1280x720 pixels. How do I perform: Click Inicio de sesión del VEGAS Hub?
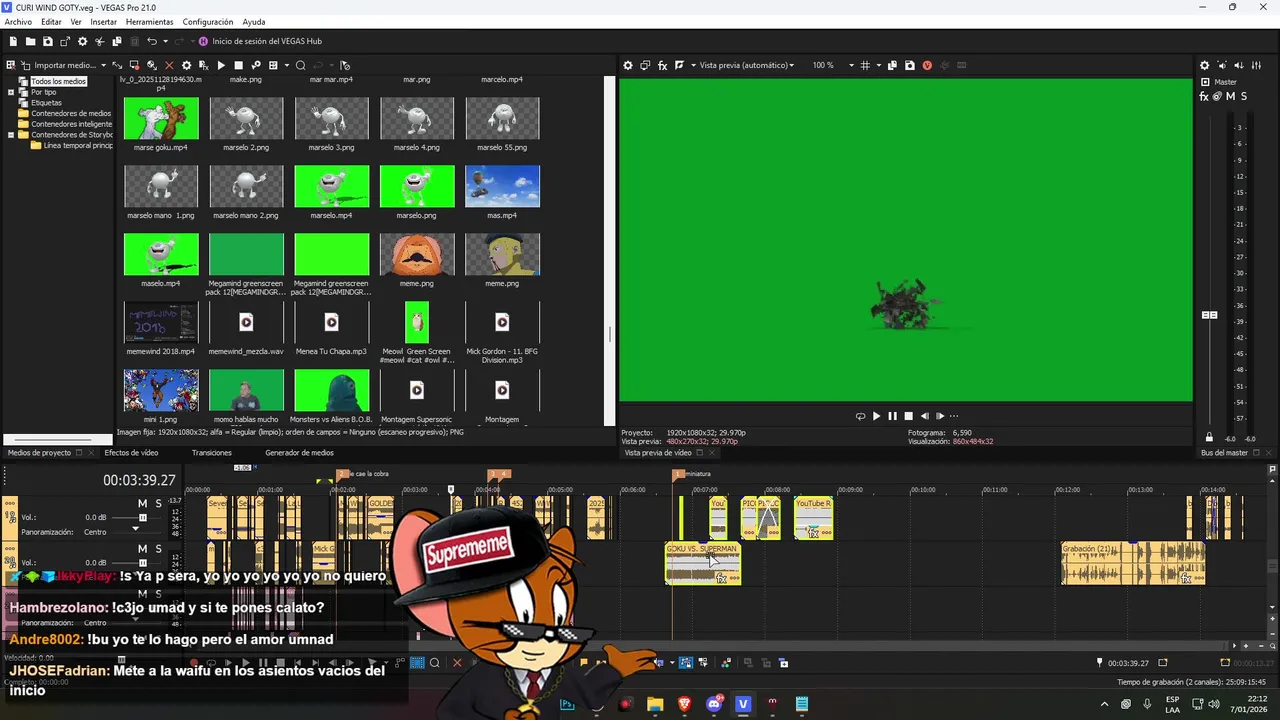(267, 41)
